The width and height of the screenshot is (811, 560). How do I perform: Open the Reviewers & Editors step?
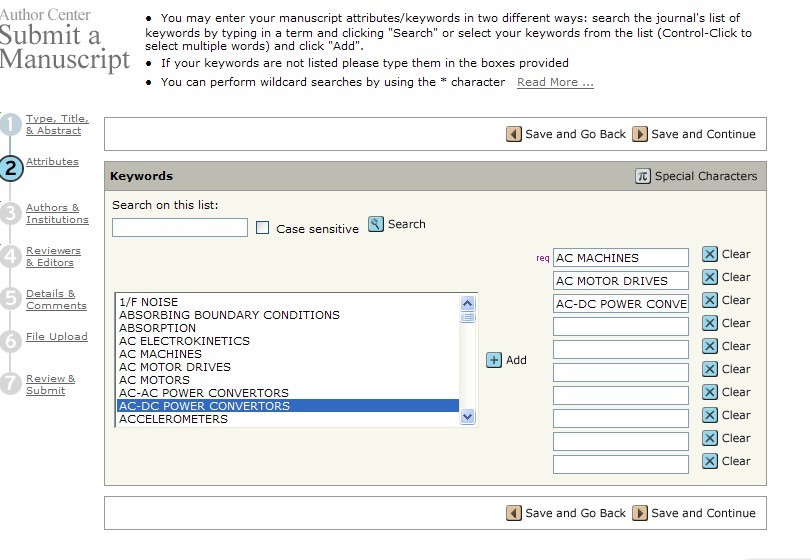[53, 257]
